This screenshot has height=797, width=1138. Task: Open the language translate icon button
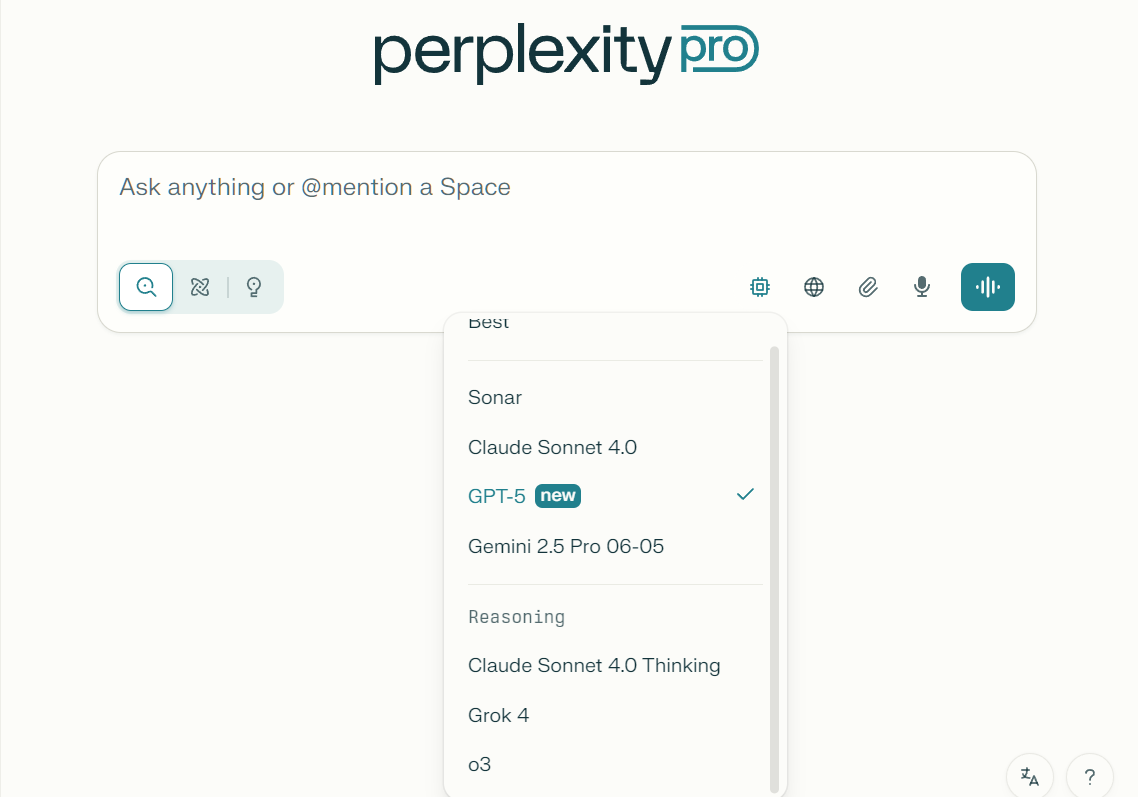click(x=1029, y=776)
